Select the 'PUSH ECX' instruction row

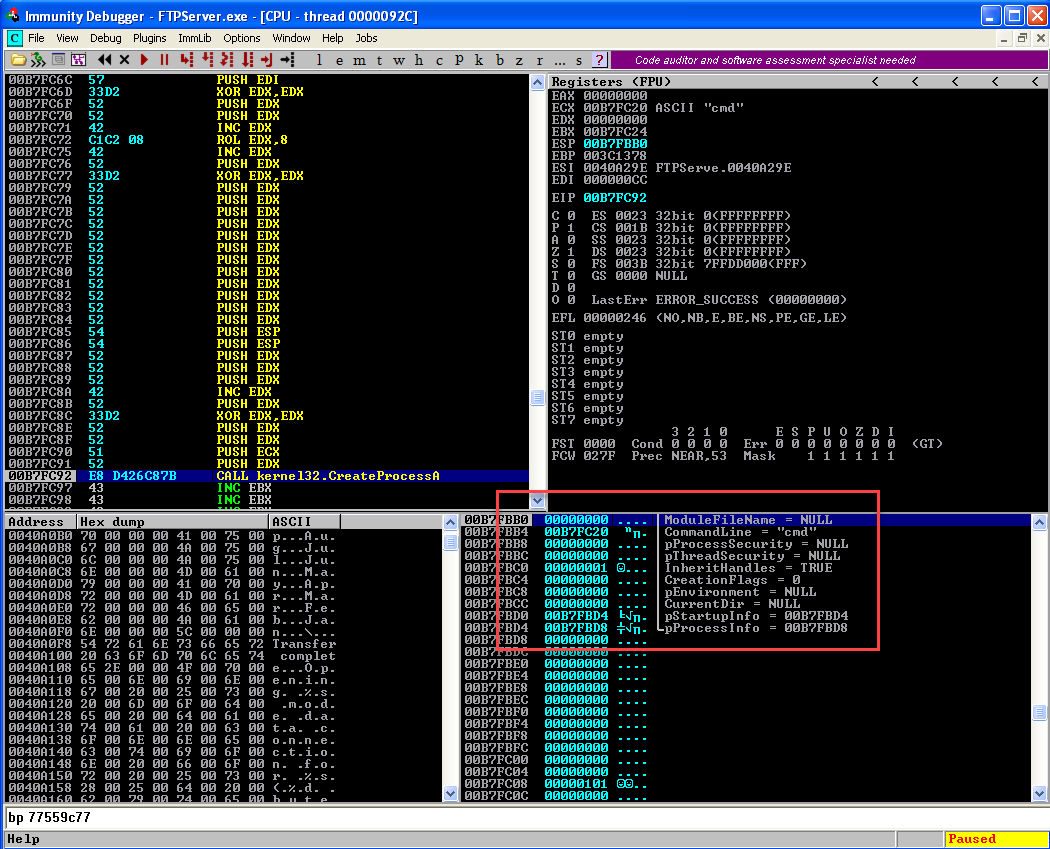(267, 452)
